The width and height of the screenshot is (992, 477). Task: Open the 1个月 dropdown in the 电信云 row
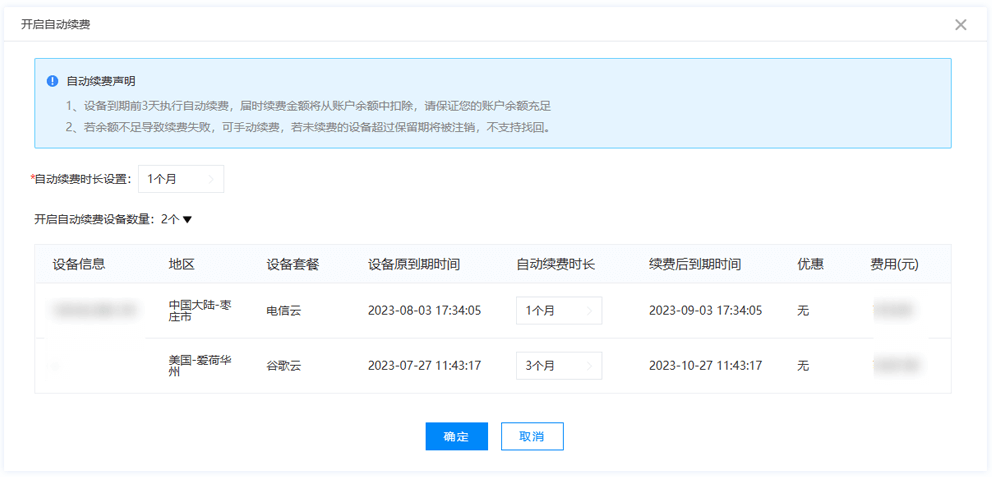click(558, 311)
